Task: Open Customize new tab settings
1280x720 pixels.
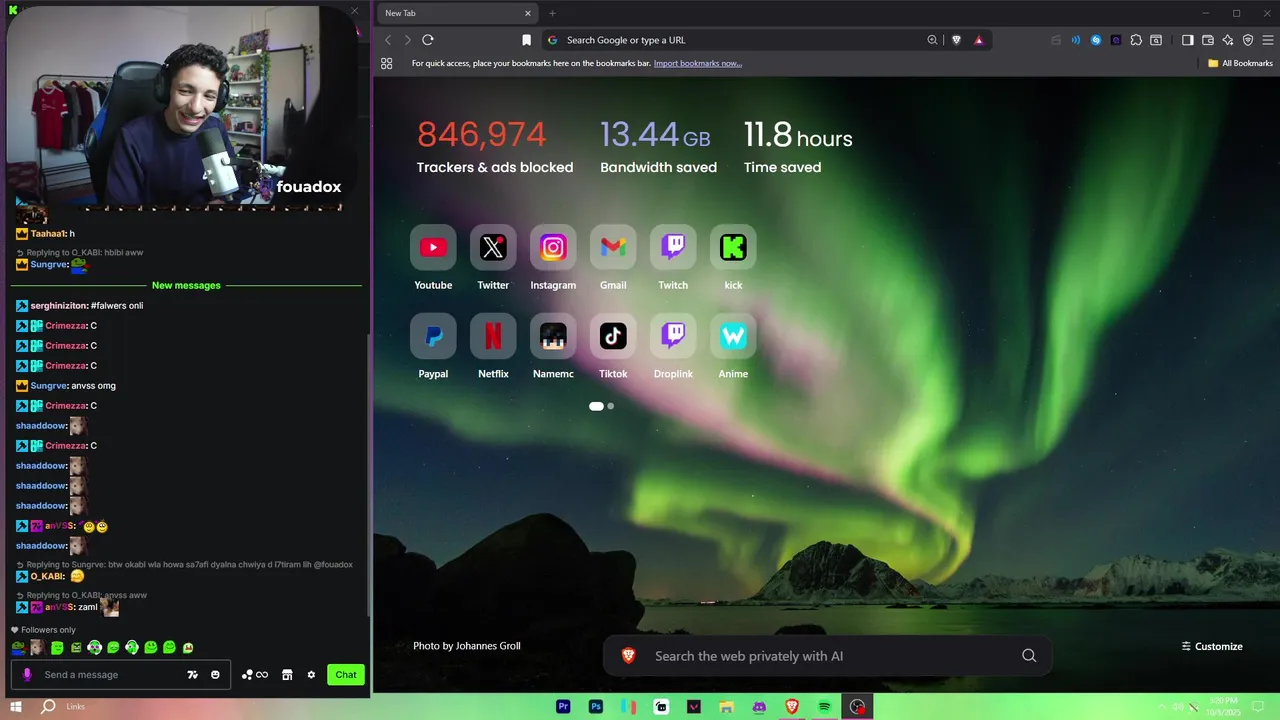Action: tap(1212, 646)
